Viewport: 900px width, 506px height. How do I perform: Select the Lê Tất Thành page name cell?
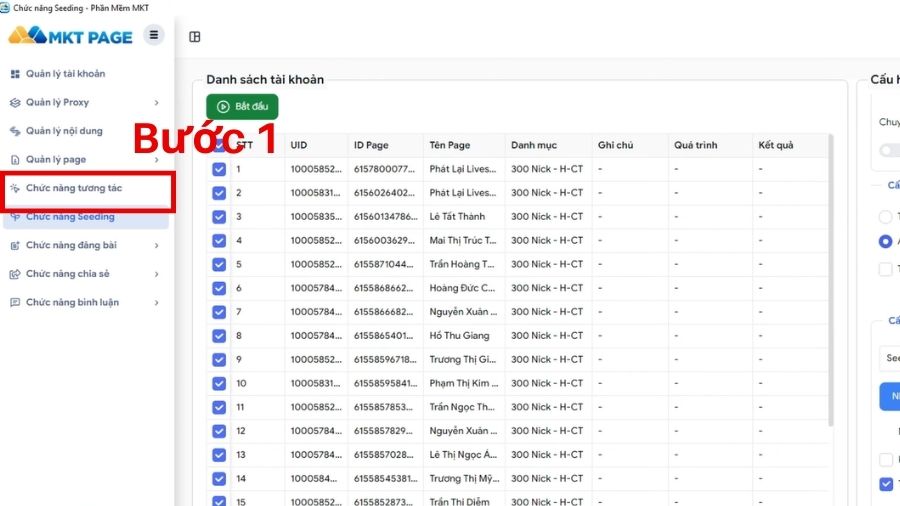(x=457, y=217)
